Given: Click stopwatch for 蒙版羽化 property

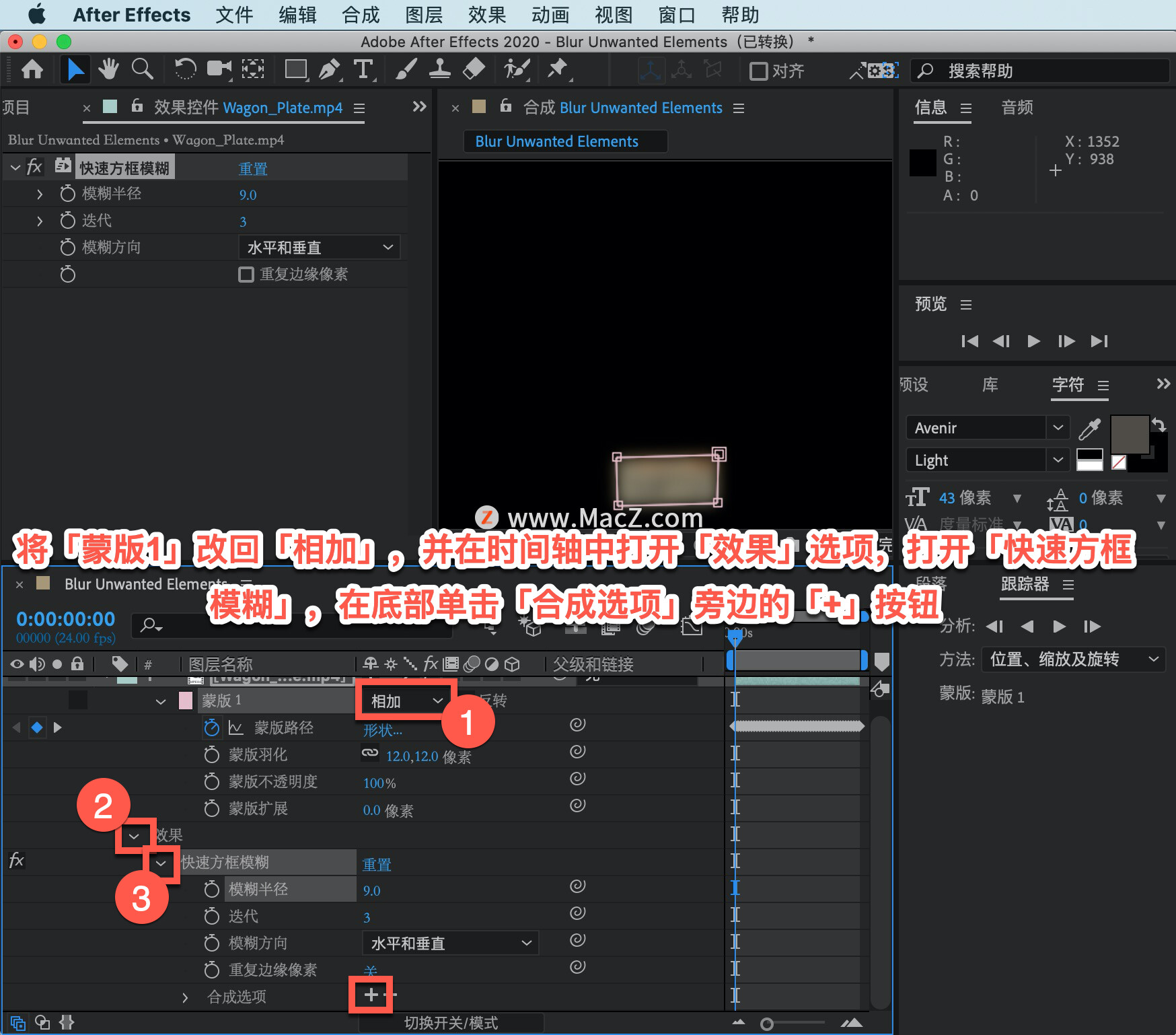Looking at the screenshot, I should pos(212,754).
